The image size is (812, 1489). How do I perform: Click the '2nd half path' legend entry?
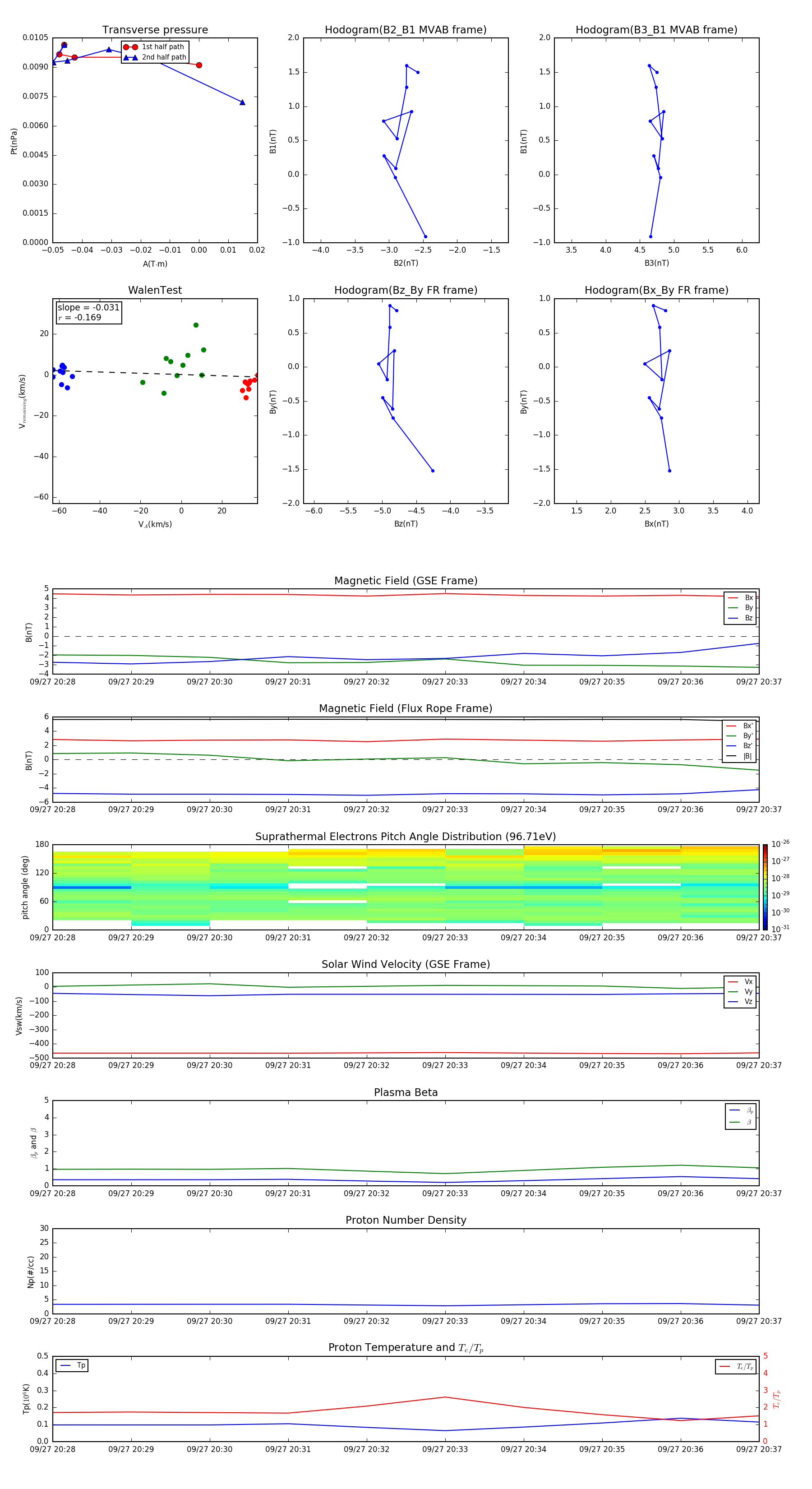[x=154, y=57]
